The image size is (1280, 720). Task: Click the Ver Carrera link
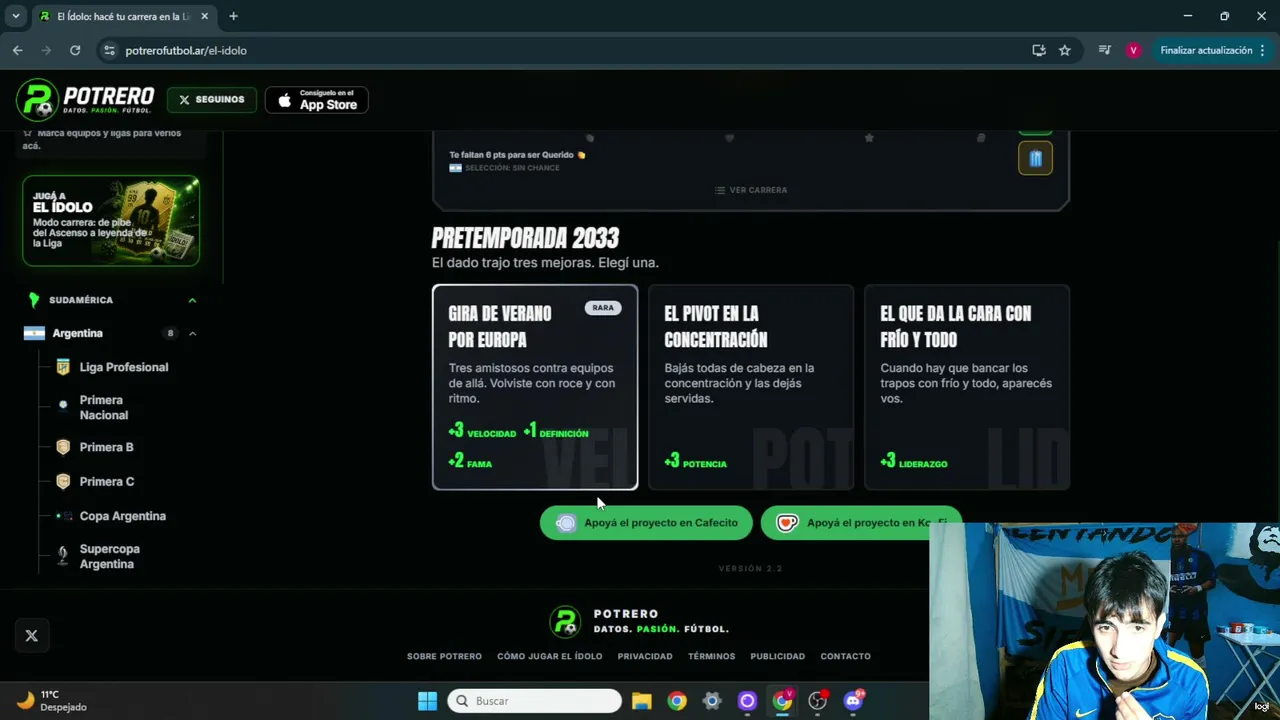click(751, 190)
